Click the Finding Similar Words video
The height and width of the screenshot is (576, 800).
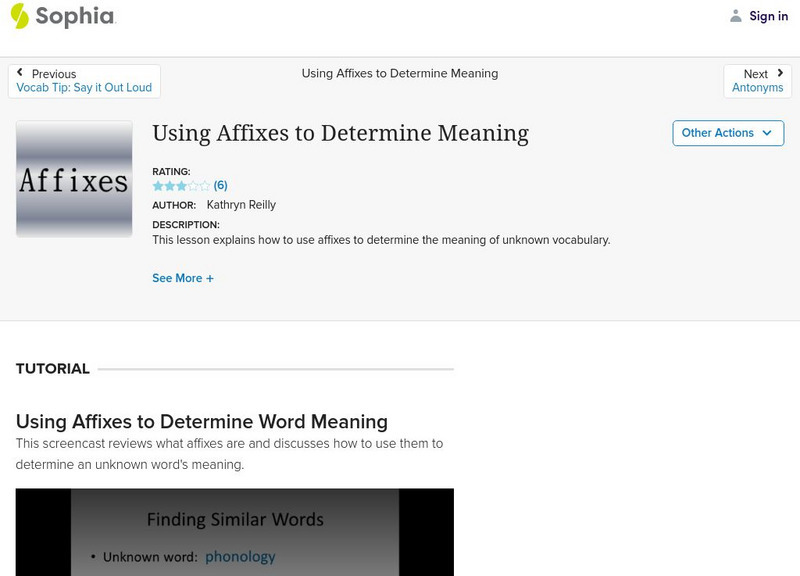[x=234, y=532]
